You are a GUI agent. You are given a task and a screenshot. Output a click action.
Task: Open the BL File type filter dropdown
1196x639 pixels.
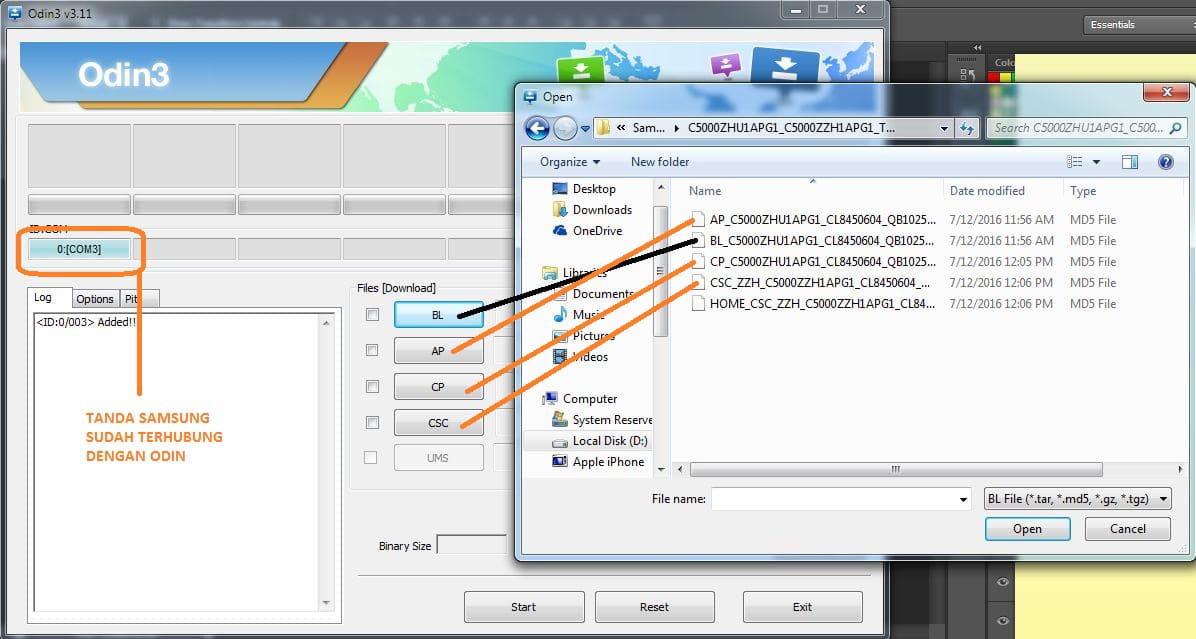click(1078, 499)
